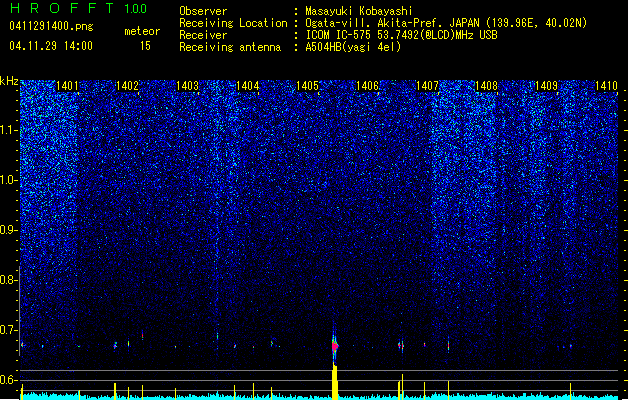Image resolution: width=629 pixels, height=400 pixels.
Task: Click the 1407 time marker
Action: click(x=427, y=86)
